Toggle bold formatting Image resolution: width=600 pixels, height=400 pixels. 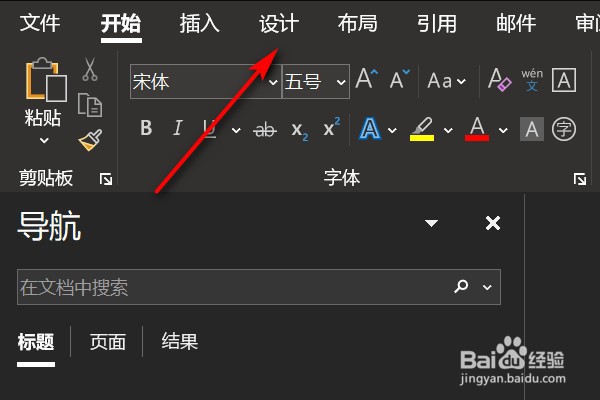tap(146, 128)
